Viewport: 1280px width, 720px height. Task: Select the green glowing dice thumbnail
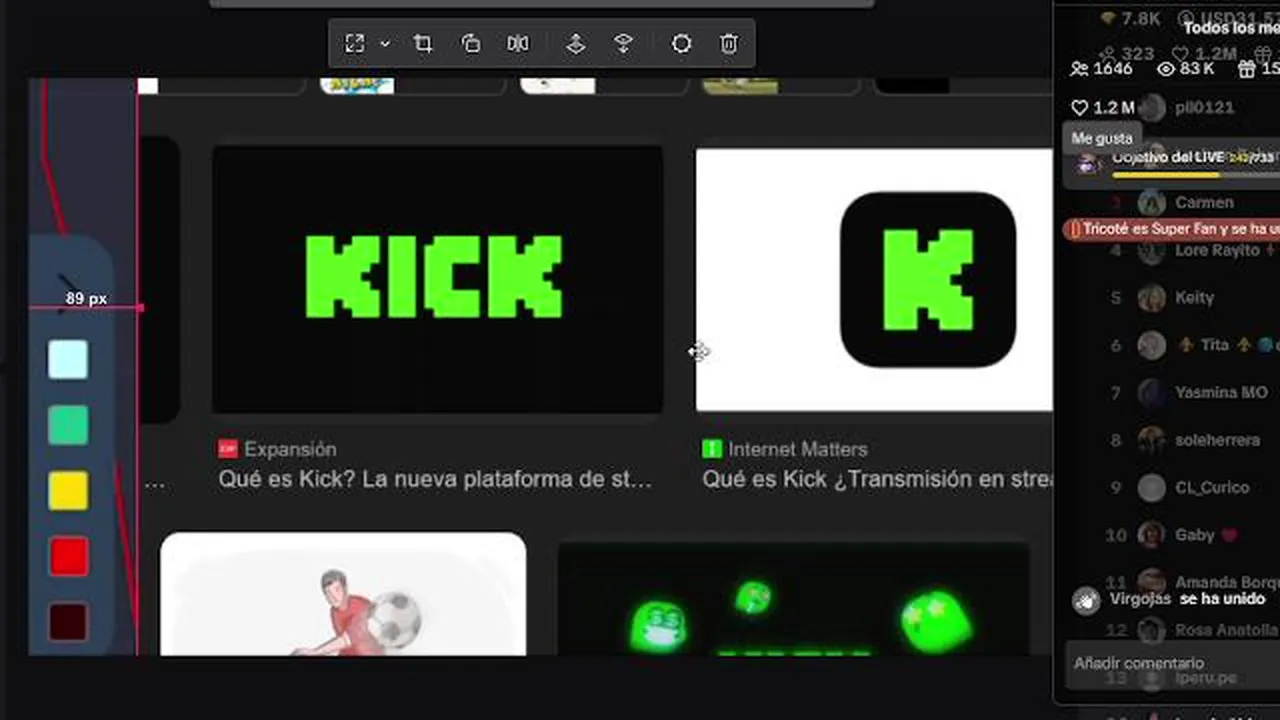click(793, 599)
